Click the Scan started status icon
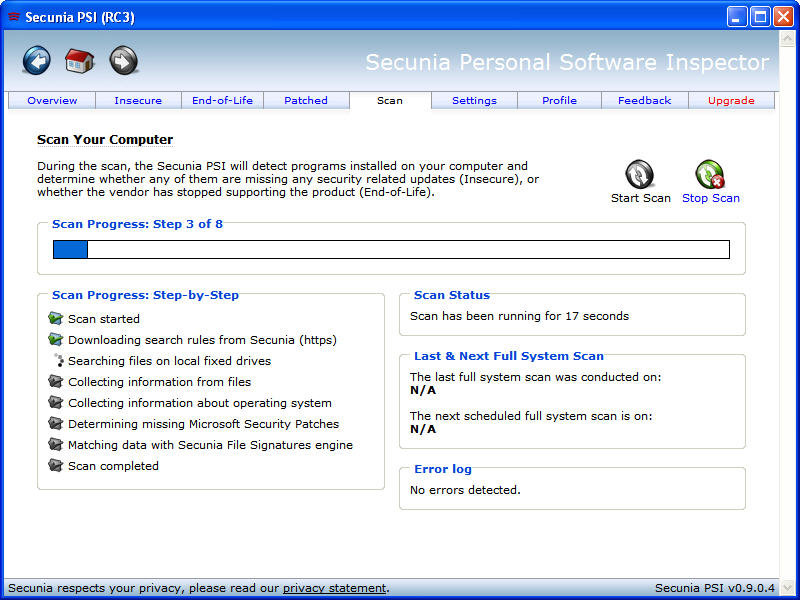Image resolution: width=800 pixels, height=600 pixels. [x=56, y=319]
